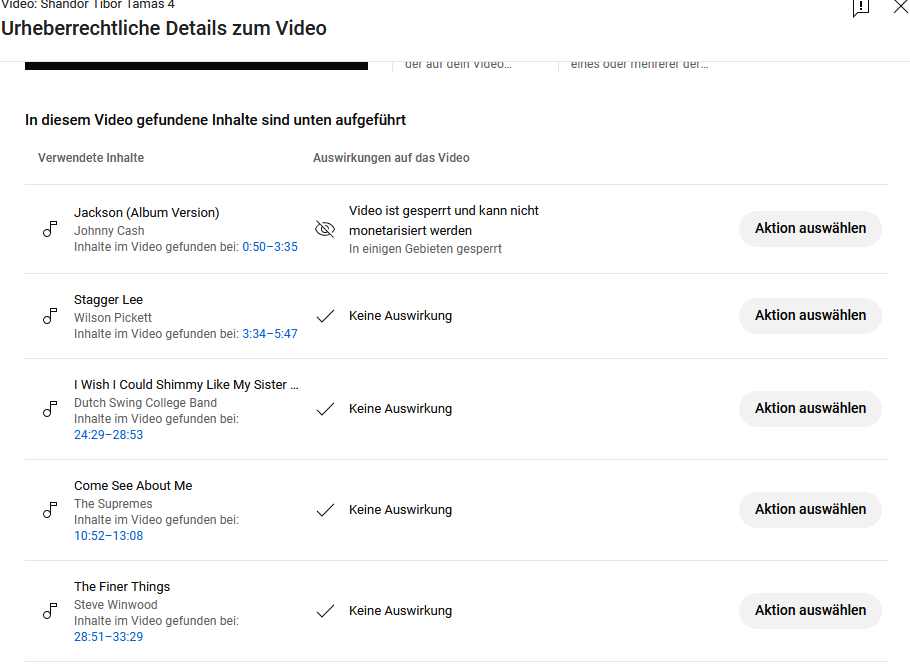Select title Stagger Lee
This screenshot has width=910, height=672.
tap(109, 300)
